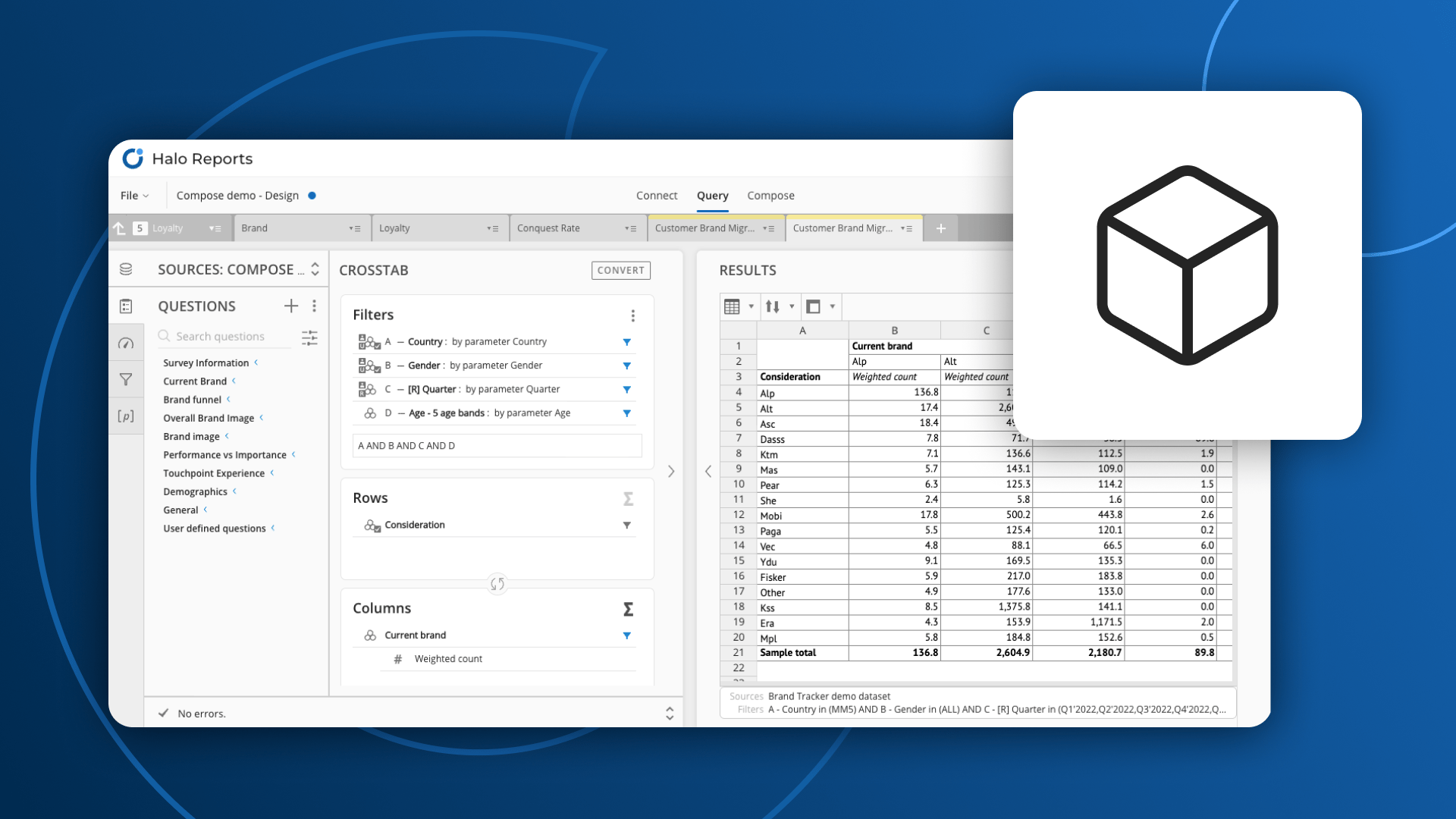Viewport: 1456px width, 819px height.
Task: Open the filter funnel sidebar icon
Action: (126, 379)
